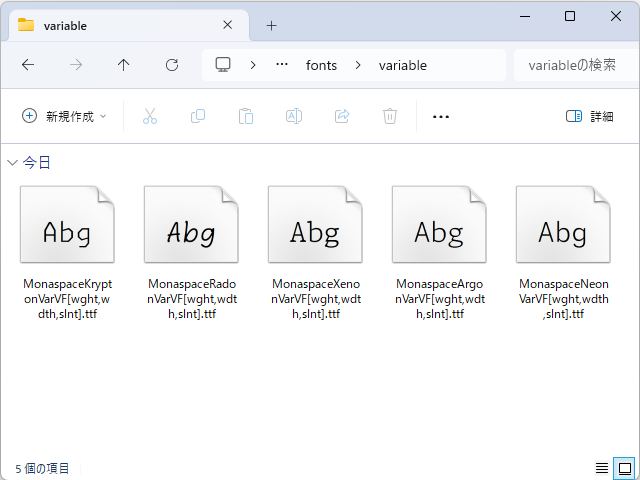Toggle the 詳細 details pane

[x=590, y=116]
